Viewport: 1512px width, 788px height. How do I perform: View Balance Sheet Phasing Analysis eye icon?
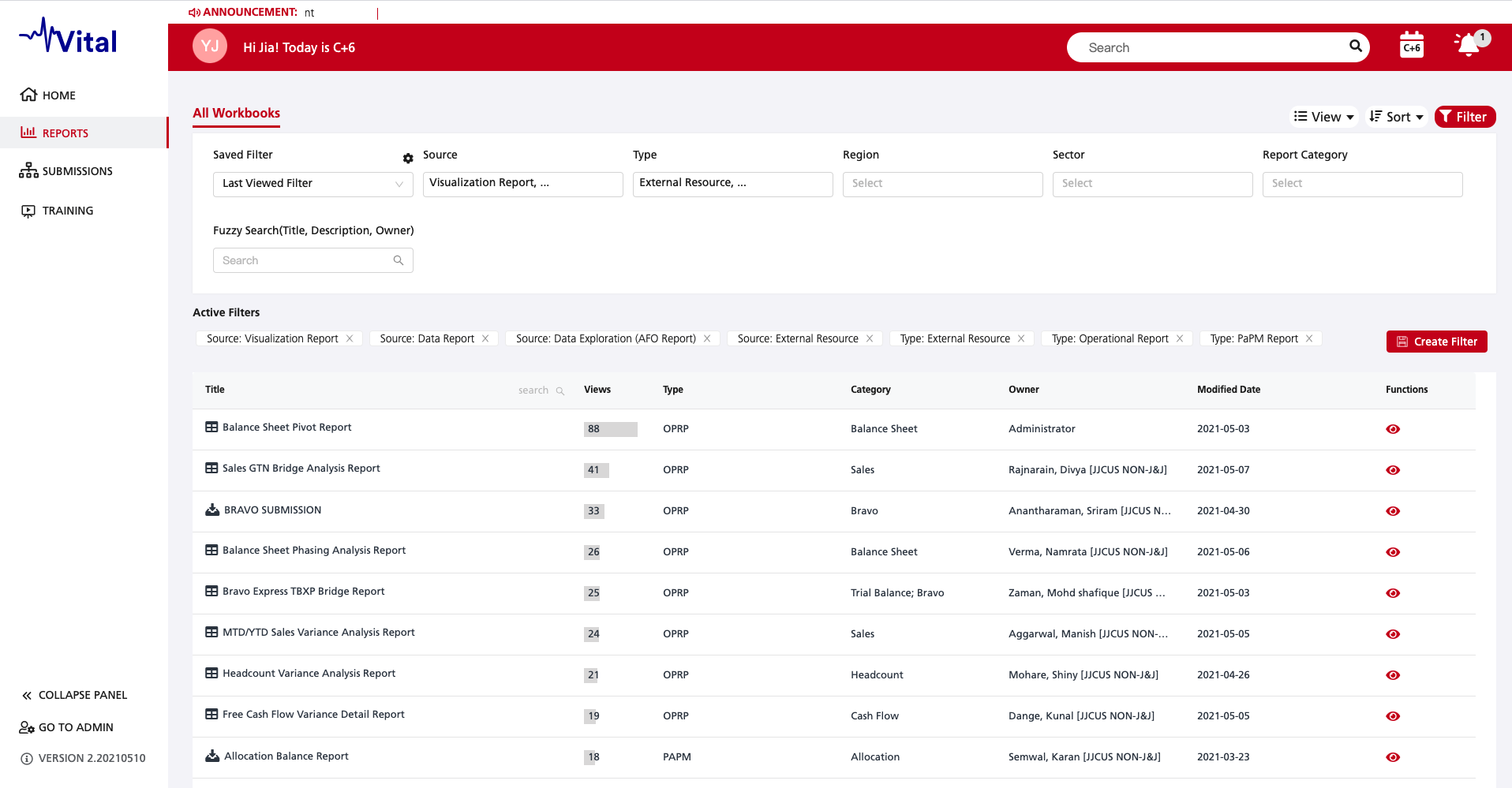pos(1393,552)
